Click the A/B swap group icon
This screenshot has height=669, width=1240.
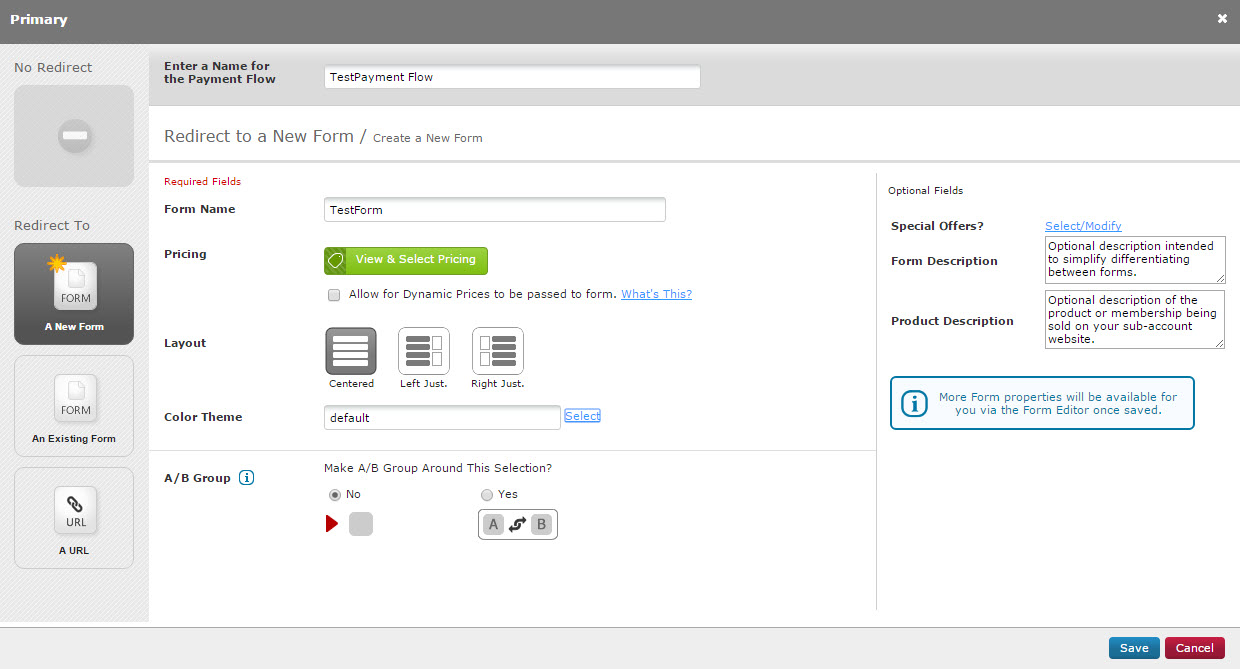tap(517, 525)
